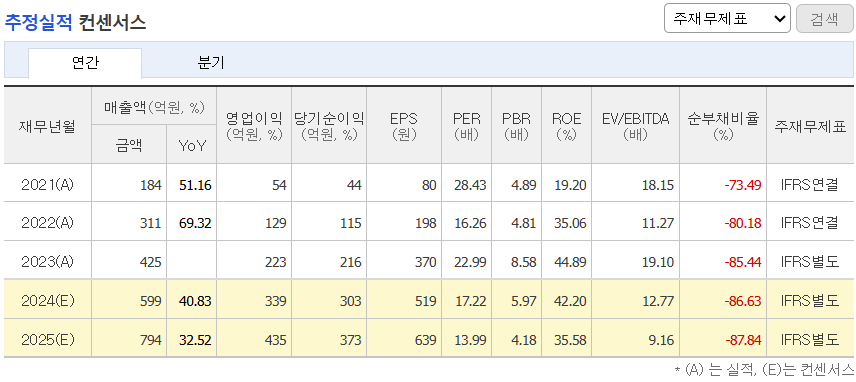This screenshot has height=382, width=856.
Task: Click the 2023 ROE value 44.89
Action: click(x=570, y=263)
